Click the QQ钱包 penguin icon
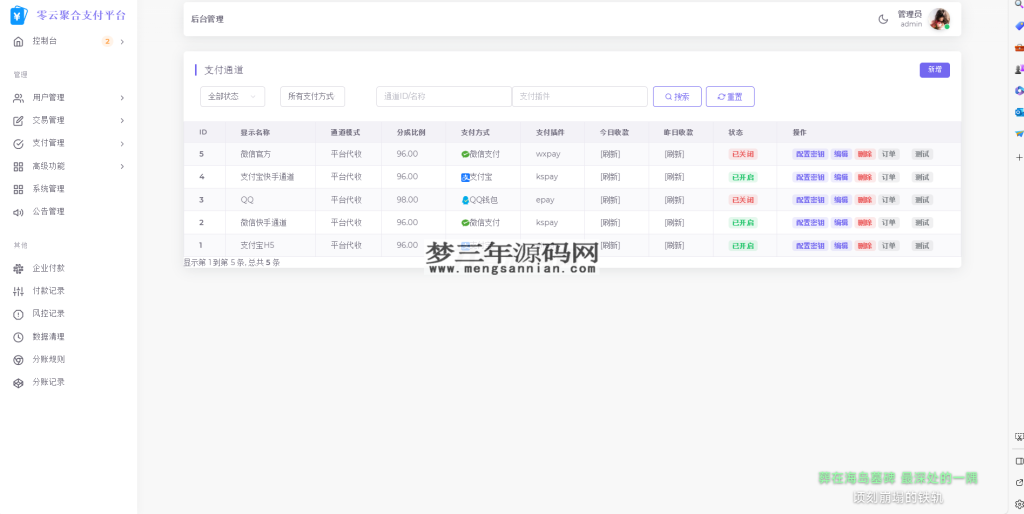The height and width of the screenshot is (514, 1024). (x=465, y=200)
